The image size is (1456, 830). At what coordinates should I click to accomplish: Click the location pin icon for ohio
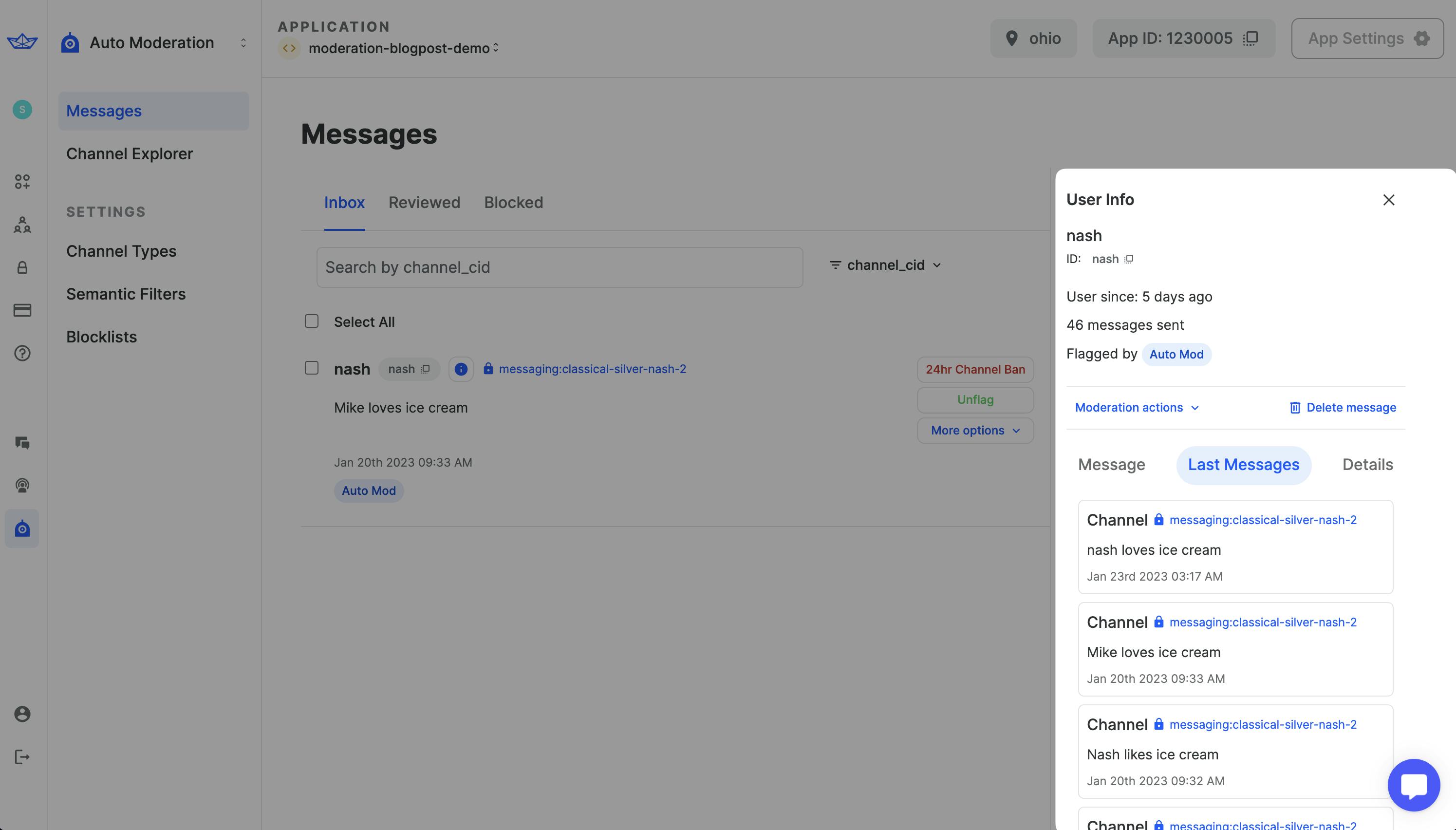(x=1012, y=38)
